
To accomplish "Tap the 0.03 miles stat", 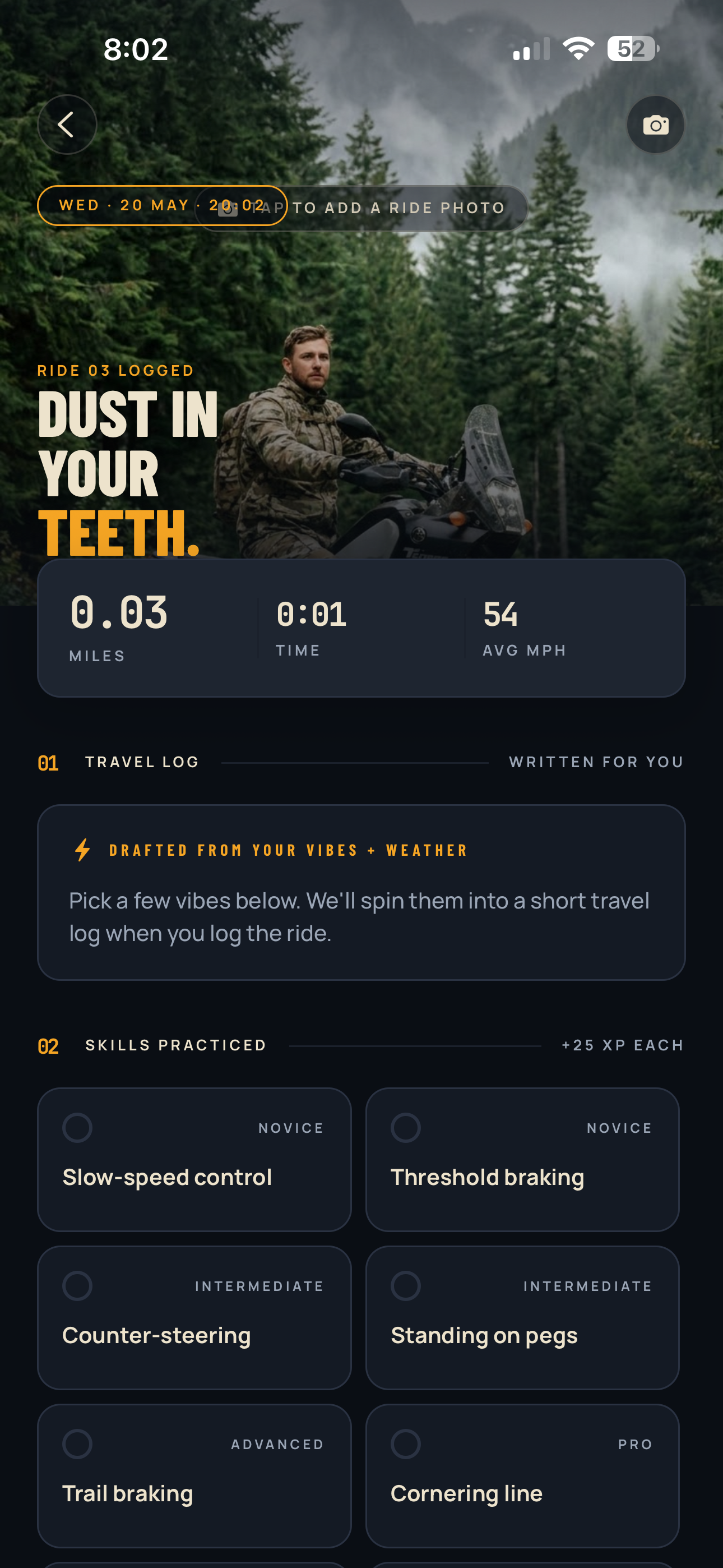I will pyautogui.click(x=119, y=628).
